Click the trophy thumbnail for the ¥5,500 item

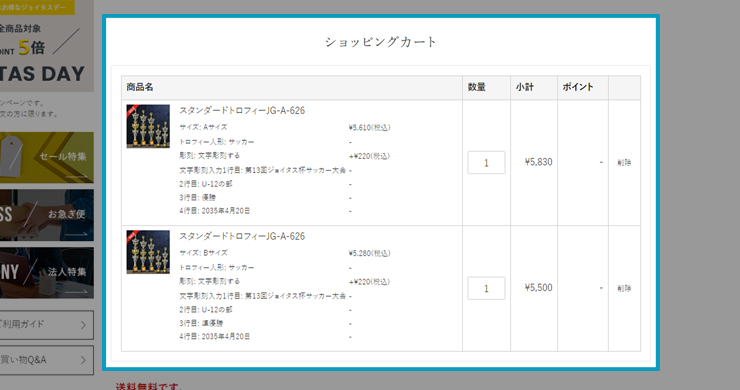coord(148,252)
